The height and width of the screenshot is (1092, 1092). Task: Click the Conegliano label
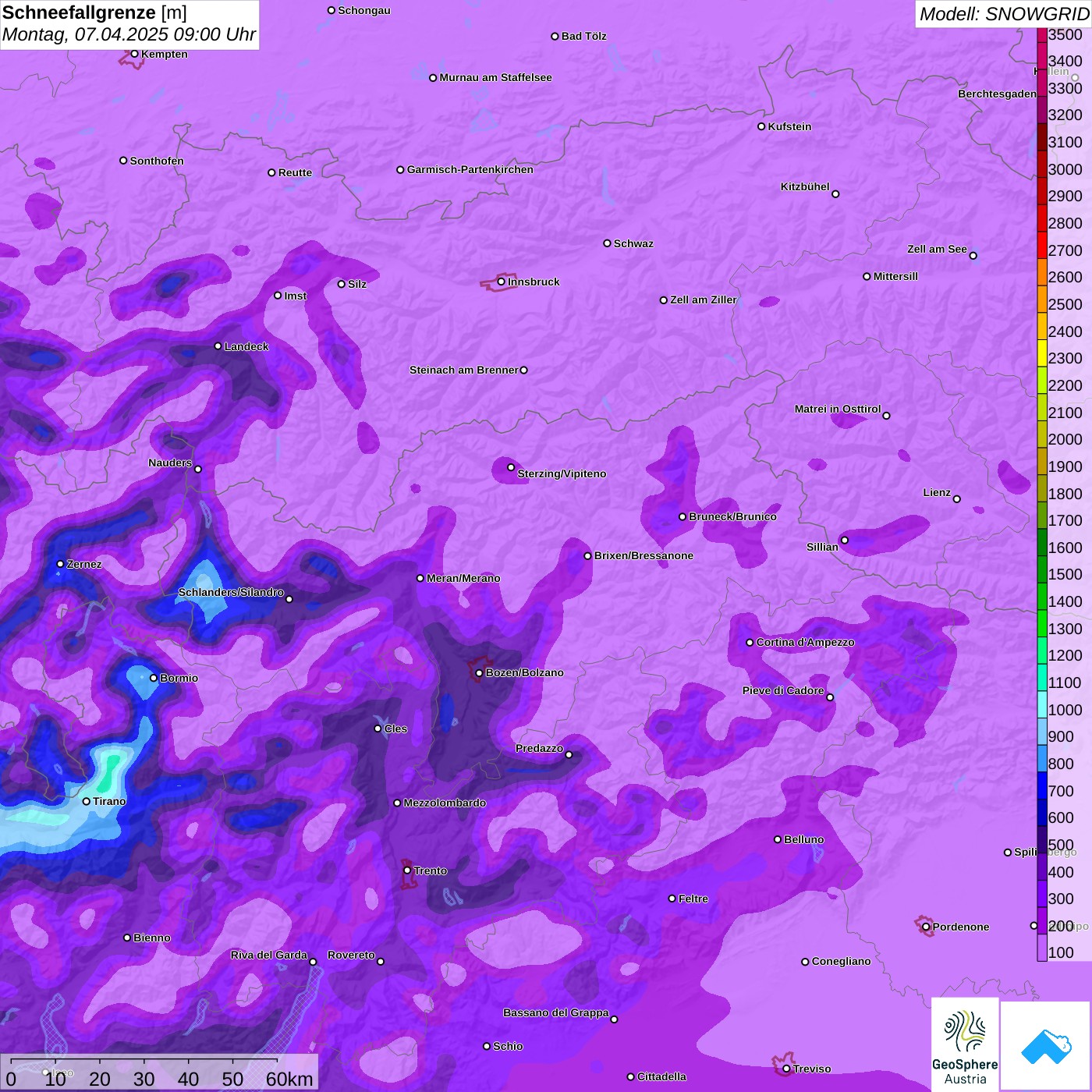[x=841, y=961]
